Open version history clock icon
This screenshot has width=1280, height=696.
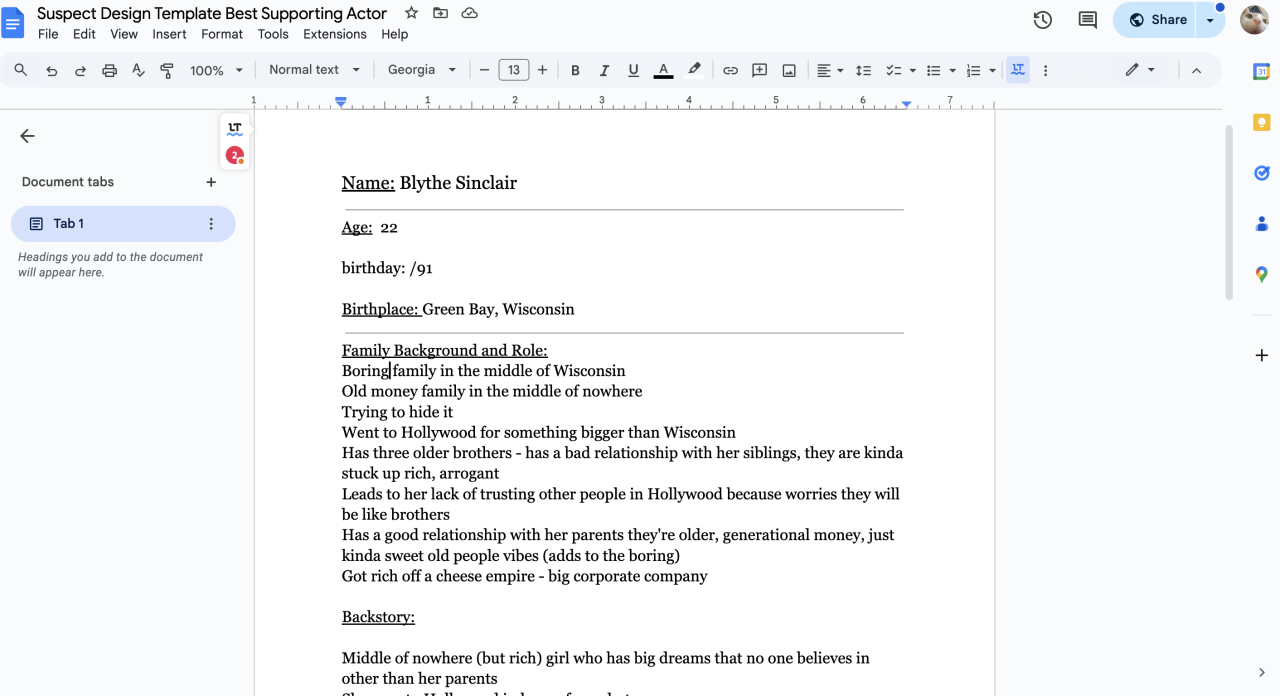[x=1043, y=20]
